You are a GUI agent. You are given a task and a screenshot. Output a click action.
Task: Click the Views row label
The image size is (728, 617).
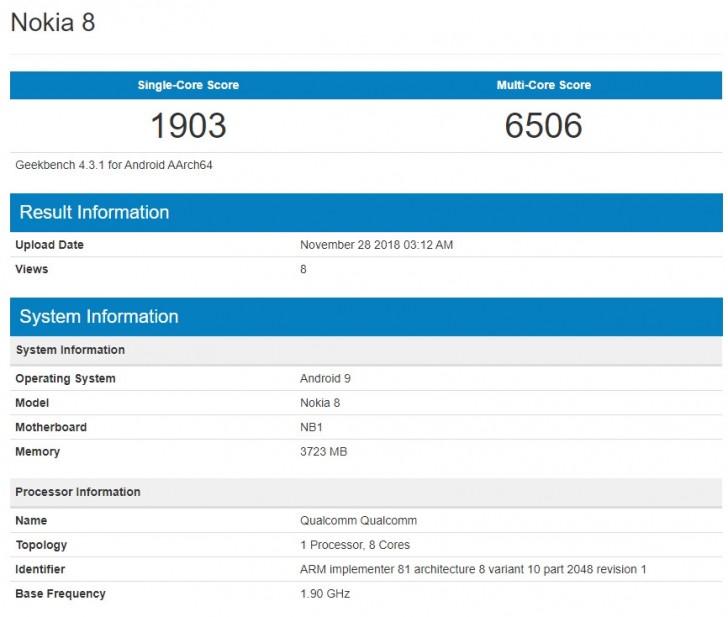pyautogui.click(x=31, y=269)
